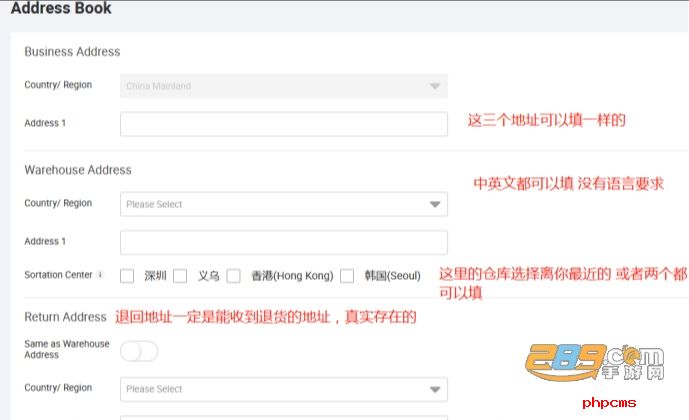Click the Same as Warehouse Address label
This screenshot has height=420, width=689.
point(67,349)
